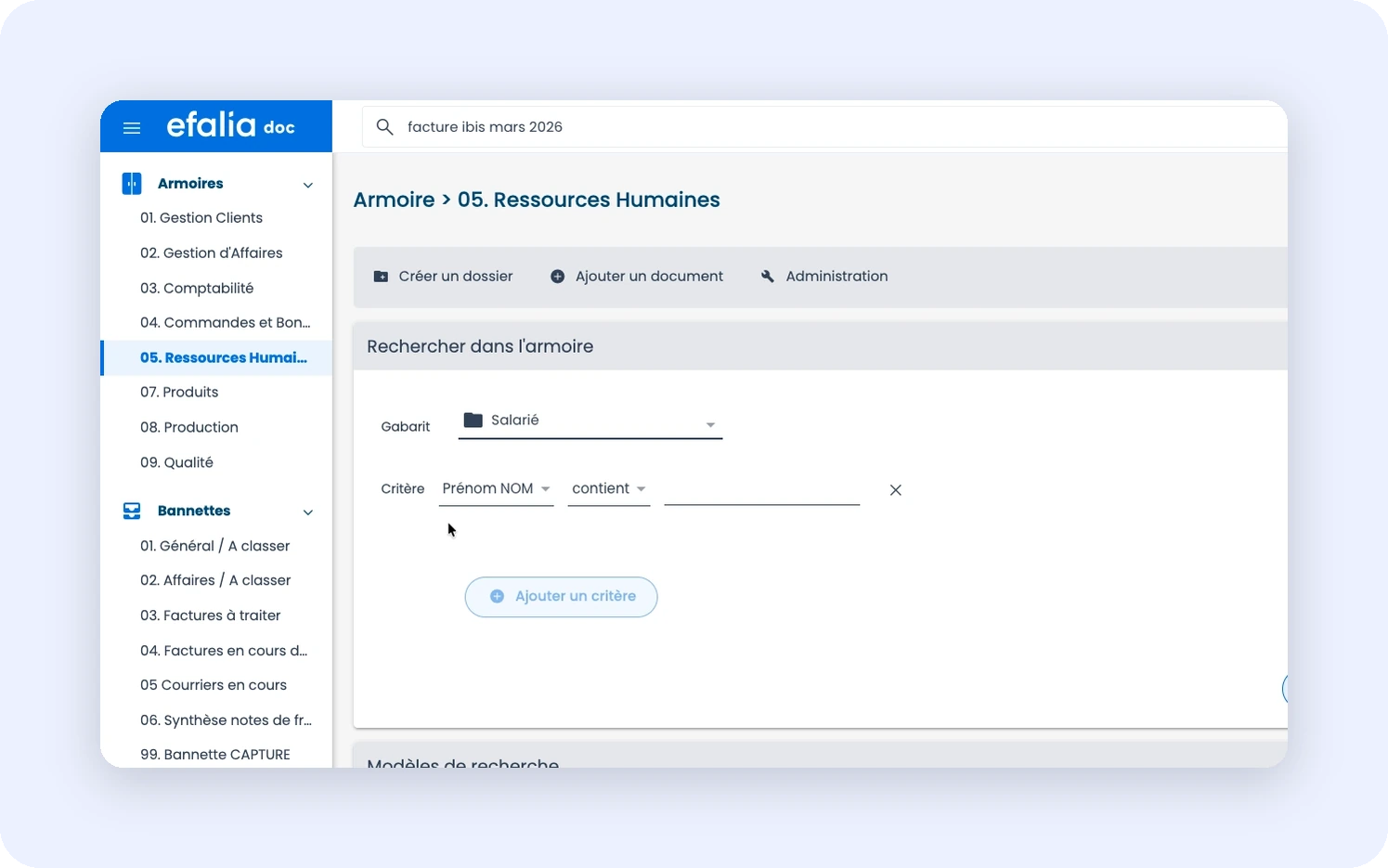
Task: Open the Gabarit Salarié dropdown
Action: coord(590,421)
